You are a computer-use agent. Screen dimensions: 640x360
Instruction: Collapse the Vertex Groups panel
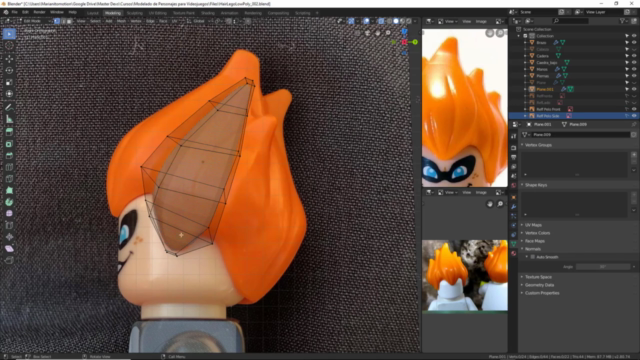tap(522, 145)
